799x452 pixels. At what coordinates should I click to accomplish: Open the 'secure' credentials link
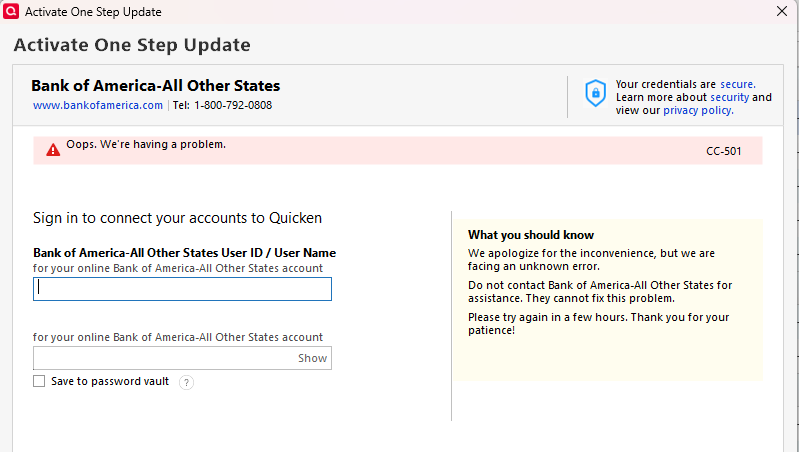(737, 84)
